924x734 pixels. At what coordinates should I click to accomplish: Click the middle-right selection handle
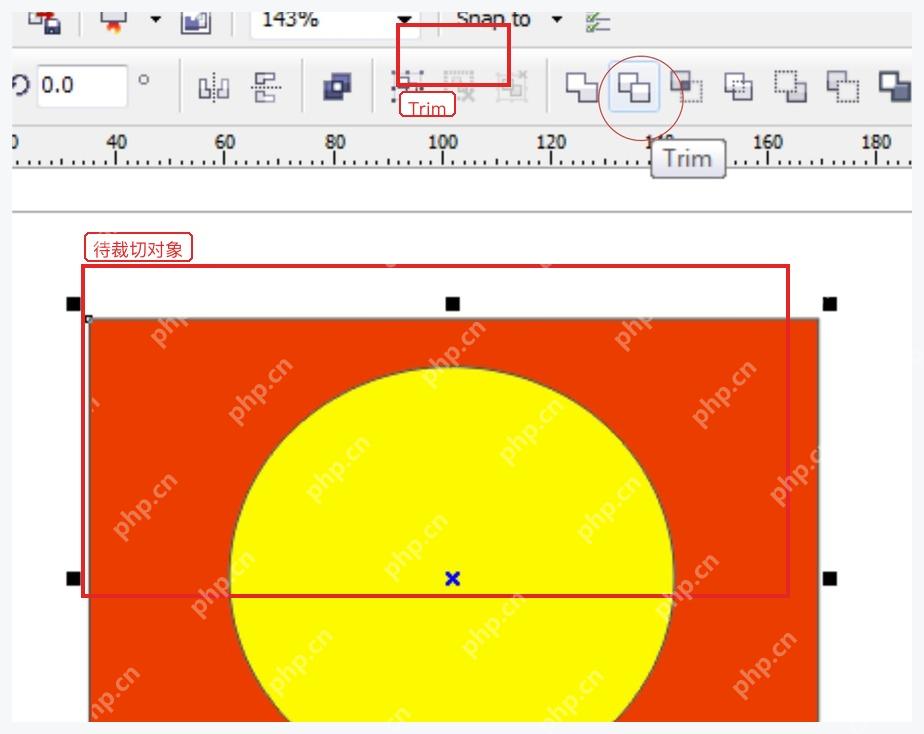[830, 578]
